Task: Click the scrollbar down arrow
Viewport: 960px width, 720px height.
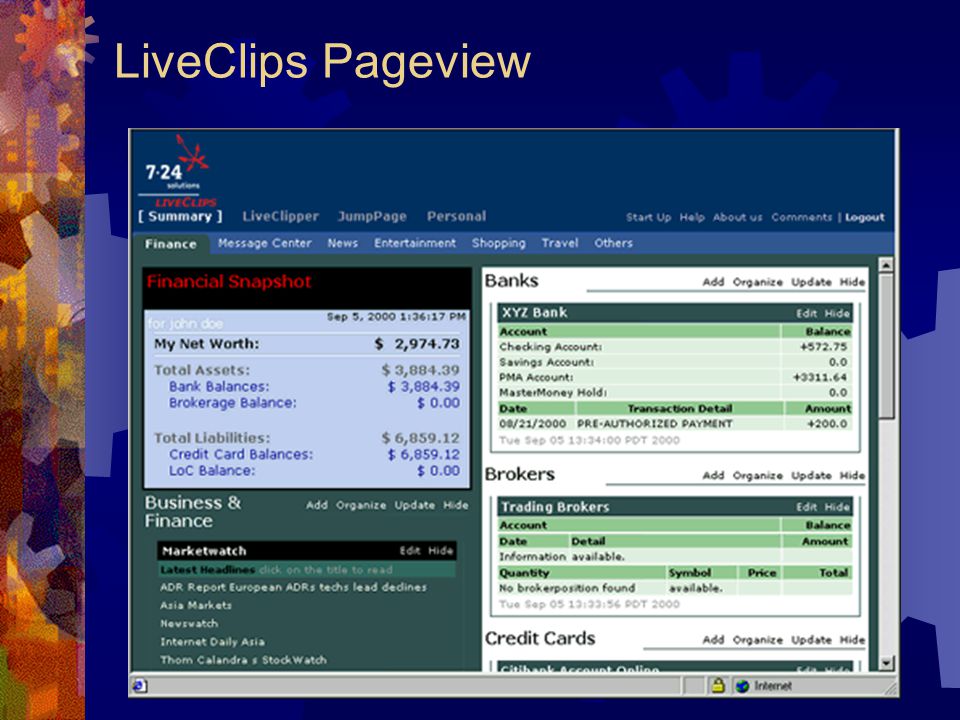Action: click(x=886, y=663)
